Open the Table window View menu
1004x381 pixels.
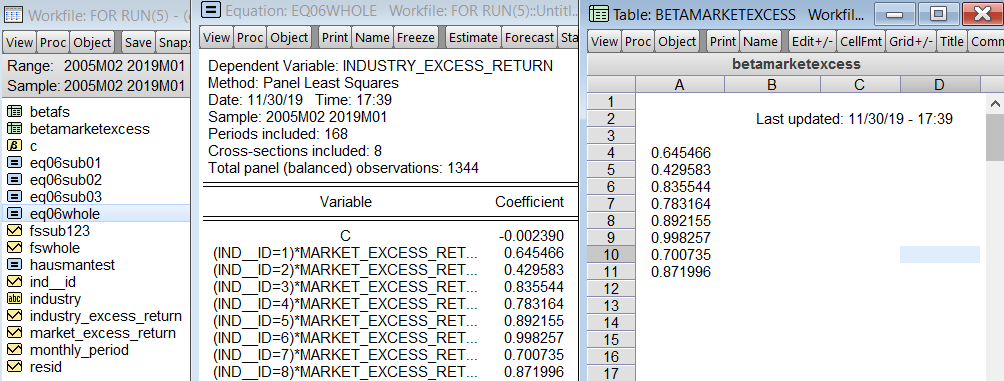point(604,42)
